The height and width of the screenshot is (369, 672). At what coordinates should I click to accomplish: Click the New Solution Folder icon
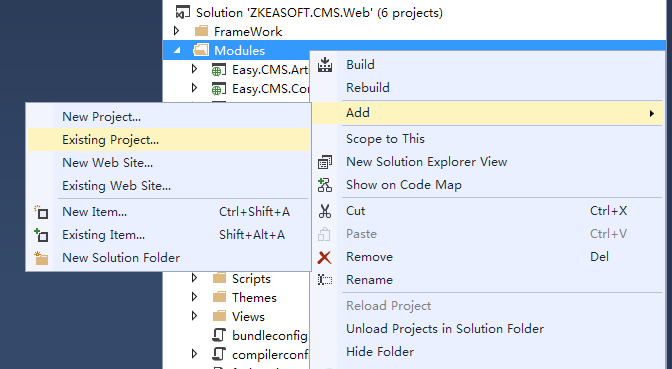[41, 258]
